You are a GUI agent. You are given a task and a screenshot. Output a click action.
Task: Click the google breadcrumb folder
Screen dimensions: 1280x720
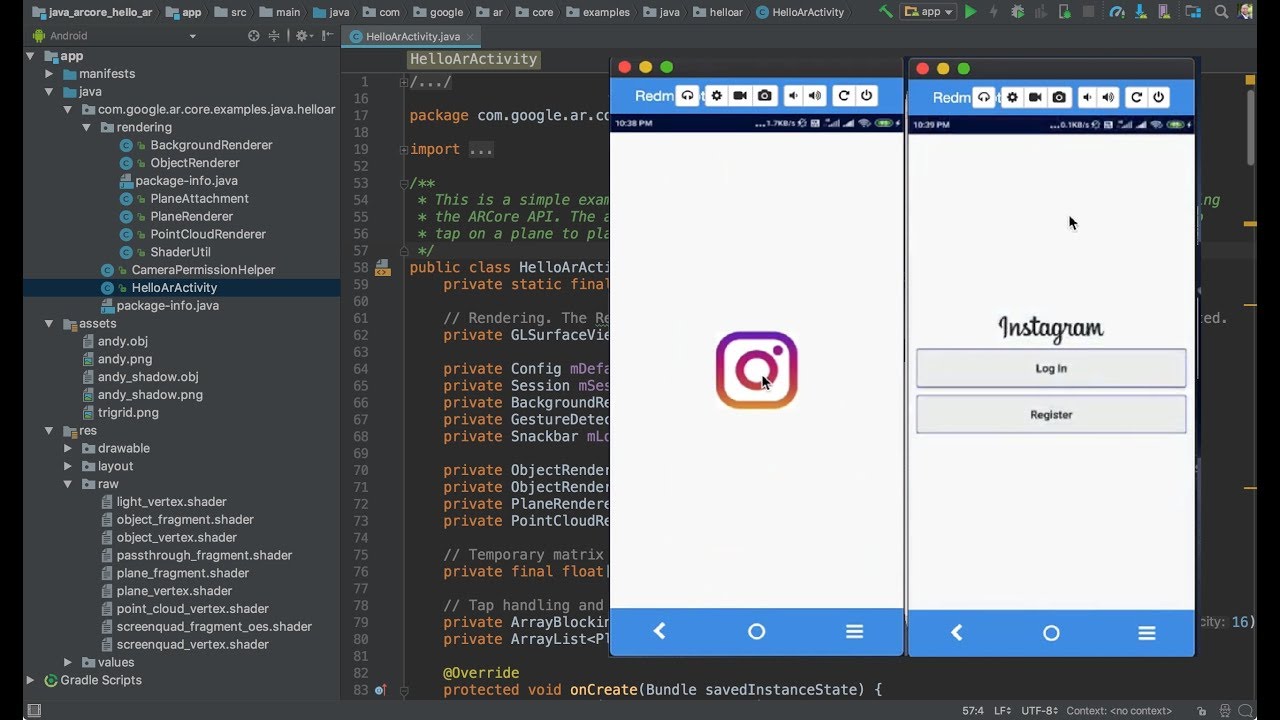(437, 12)
